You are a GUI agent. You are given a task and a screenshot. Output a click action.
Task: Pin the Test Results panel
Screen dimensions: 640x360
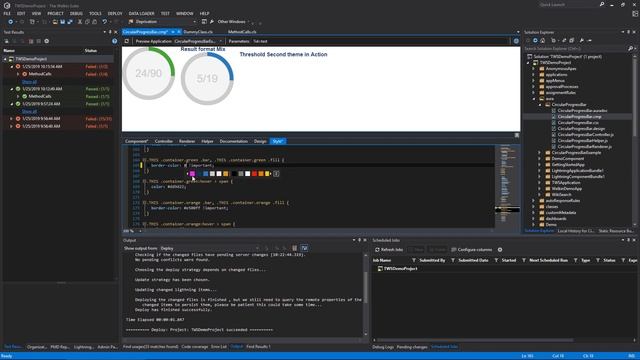110,32
